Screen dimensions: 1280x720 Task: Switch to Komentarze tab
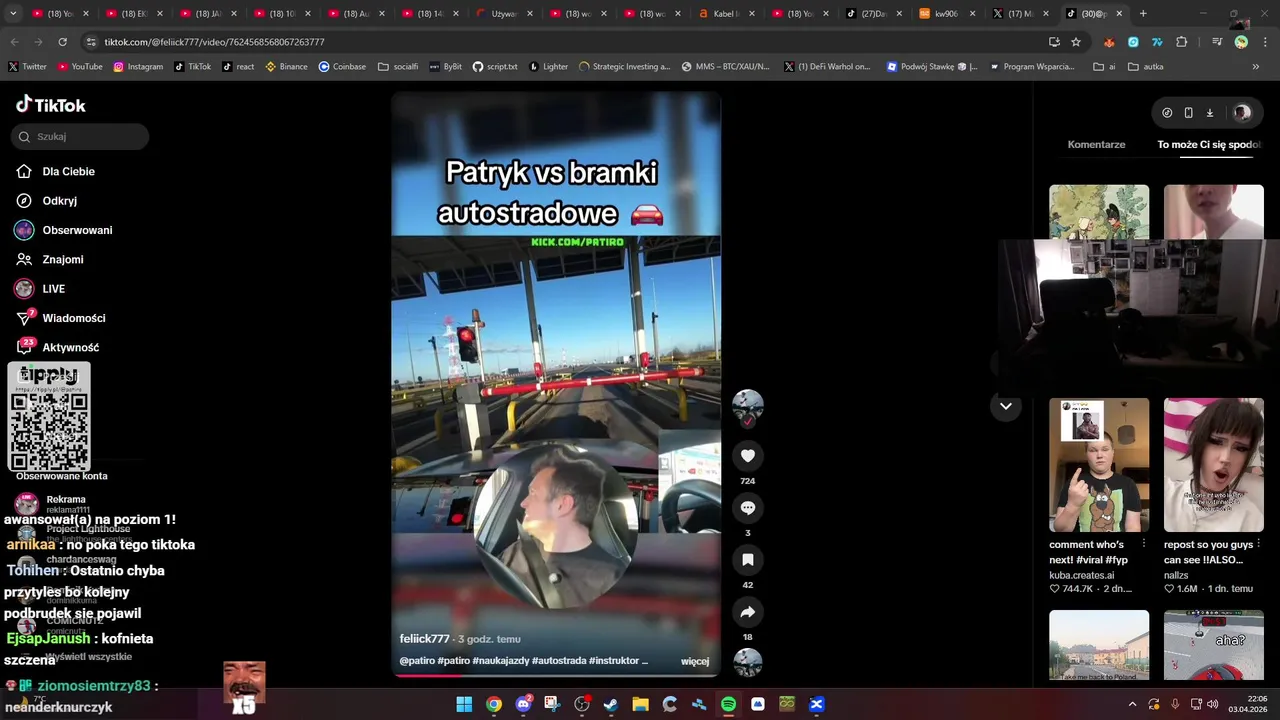point(1096,144)
